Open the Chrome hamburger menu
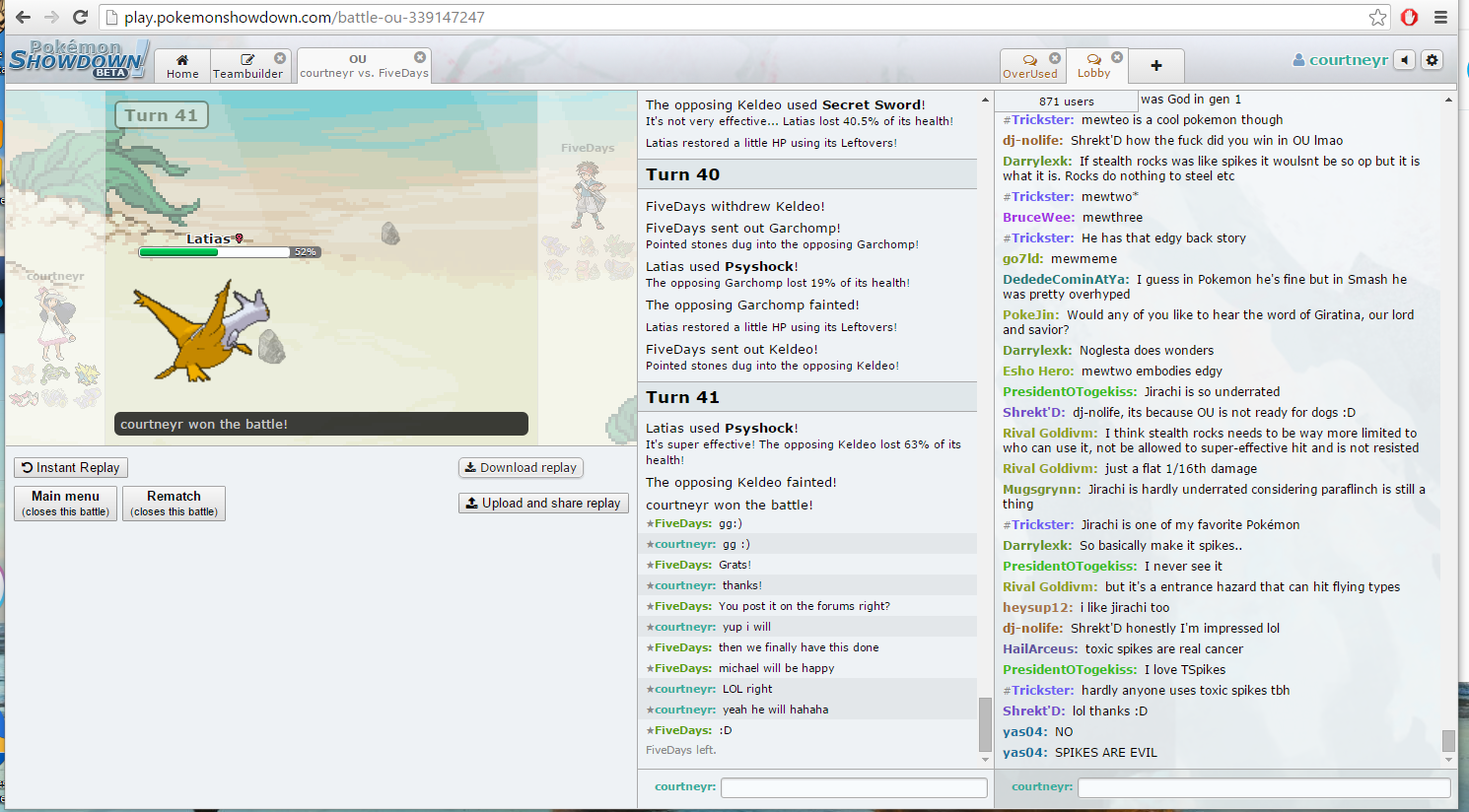The height and width of the screenshot is (812, 1469). pyautogui.click(x=1440, y=17)
